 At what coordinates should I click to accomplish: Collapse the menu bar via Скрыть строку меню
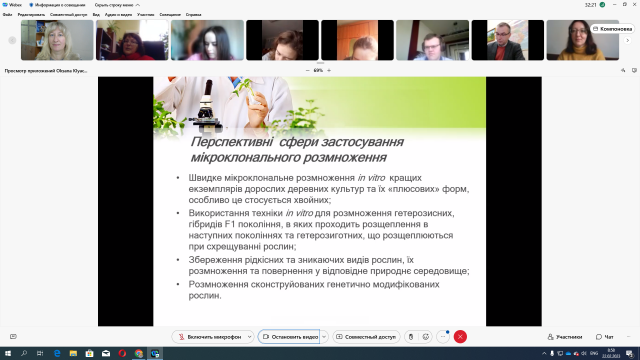coord(117,5)
